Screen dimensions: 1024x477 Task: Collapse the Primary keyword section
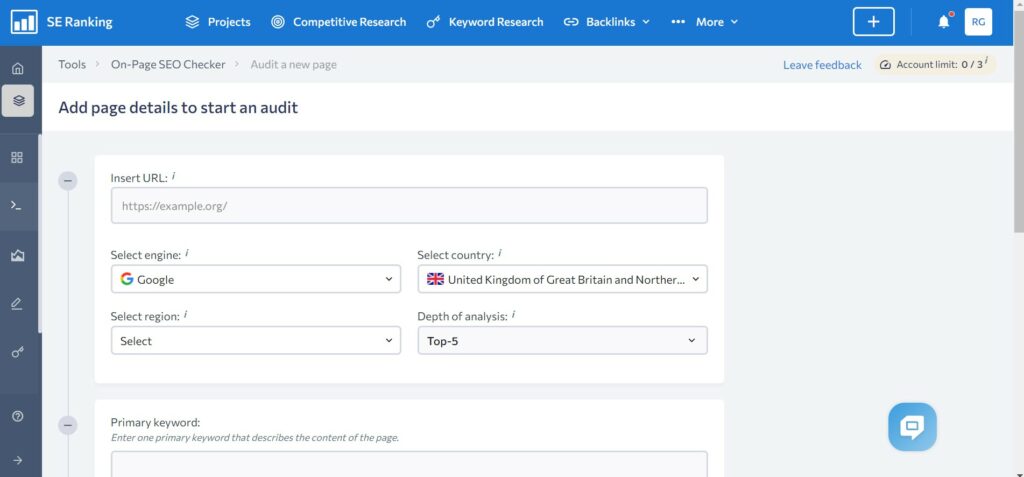(x=68, y=425)
